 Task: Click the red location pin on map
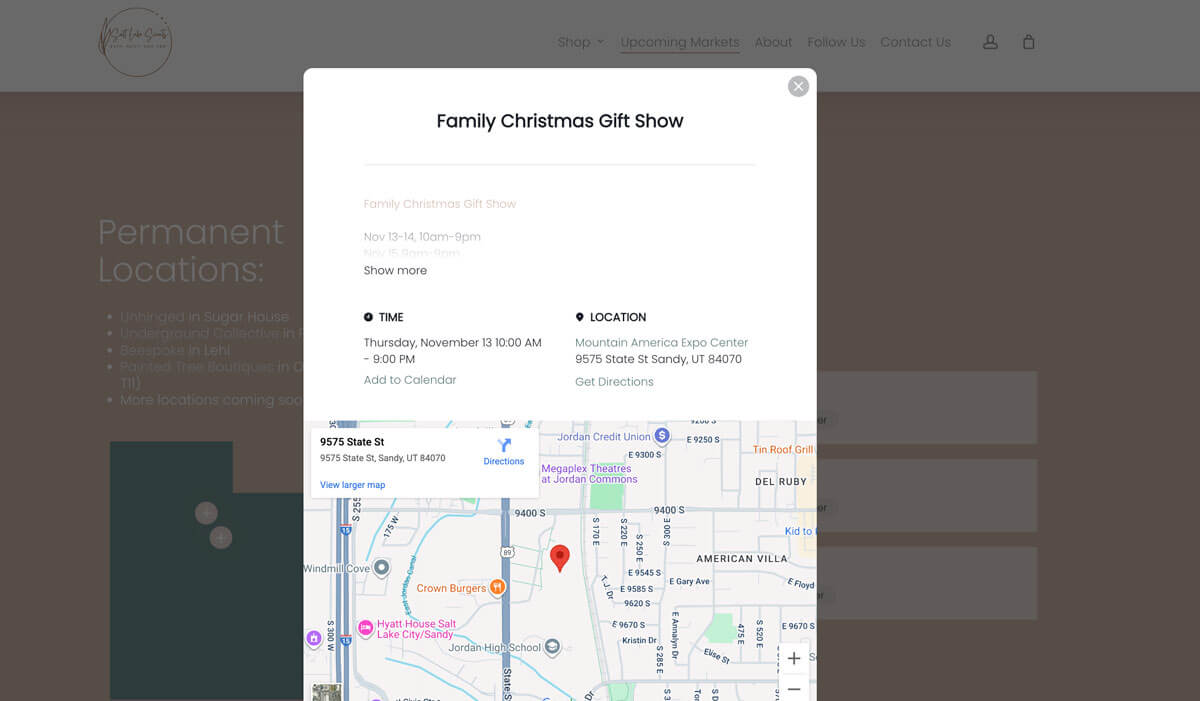560,557
